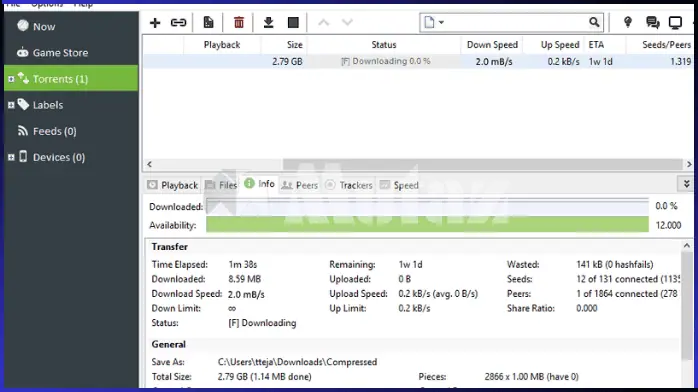Click Add Torrent from URL link icon

pyautogui.click(x=179, y=22)
